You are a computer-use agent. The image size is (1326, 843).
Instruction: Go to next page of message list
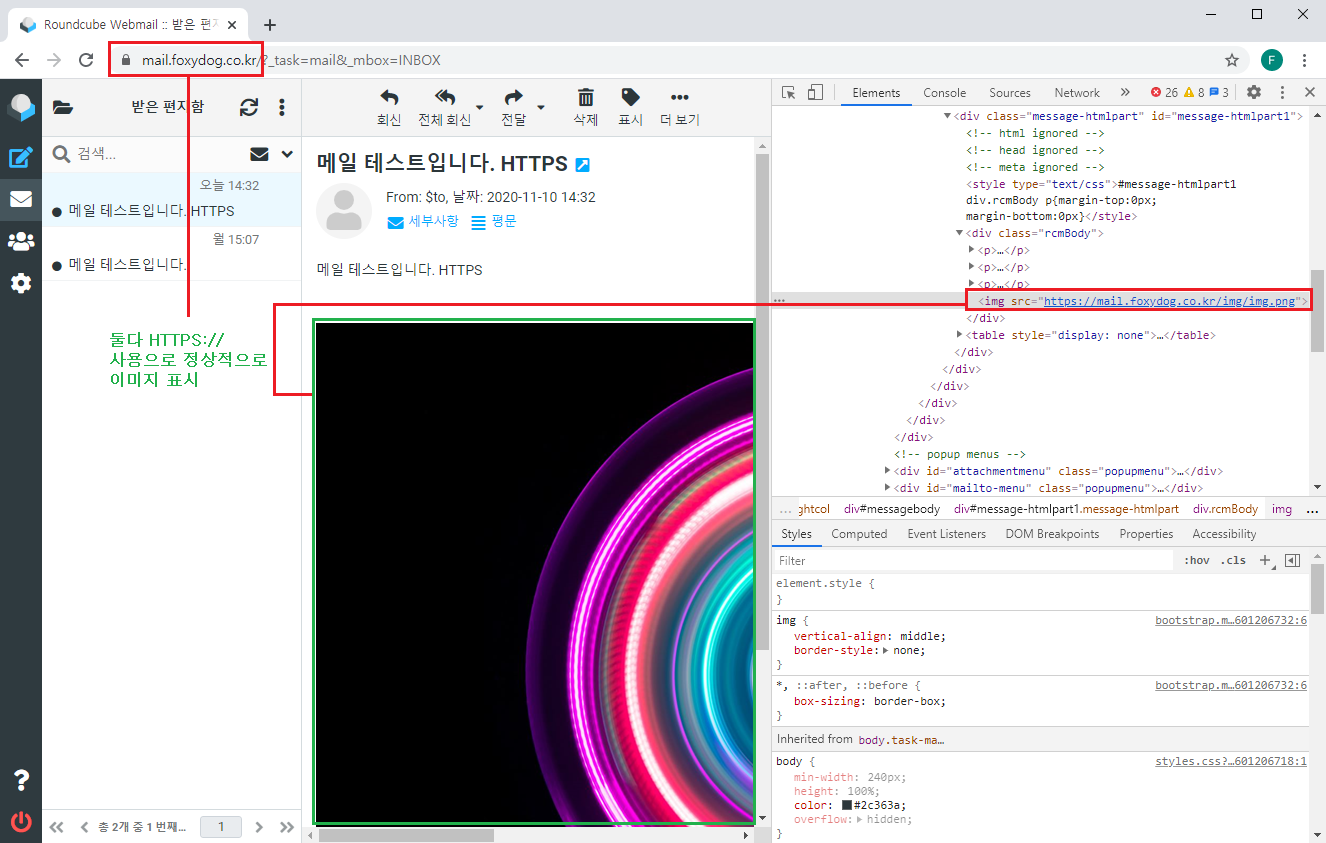[x=259, y=827]
